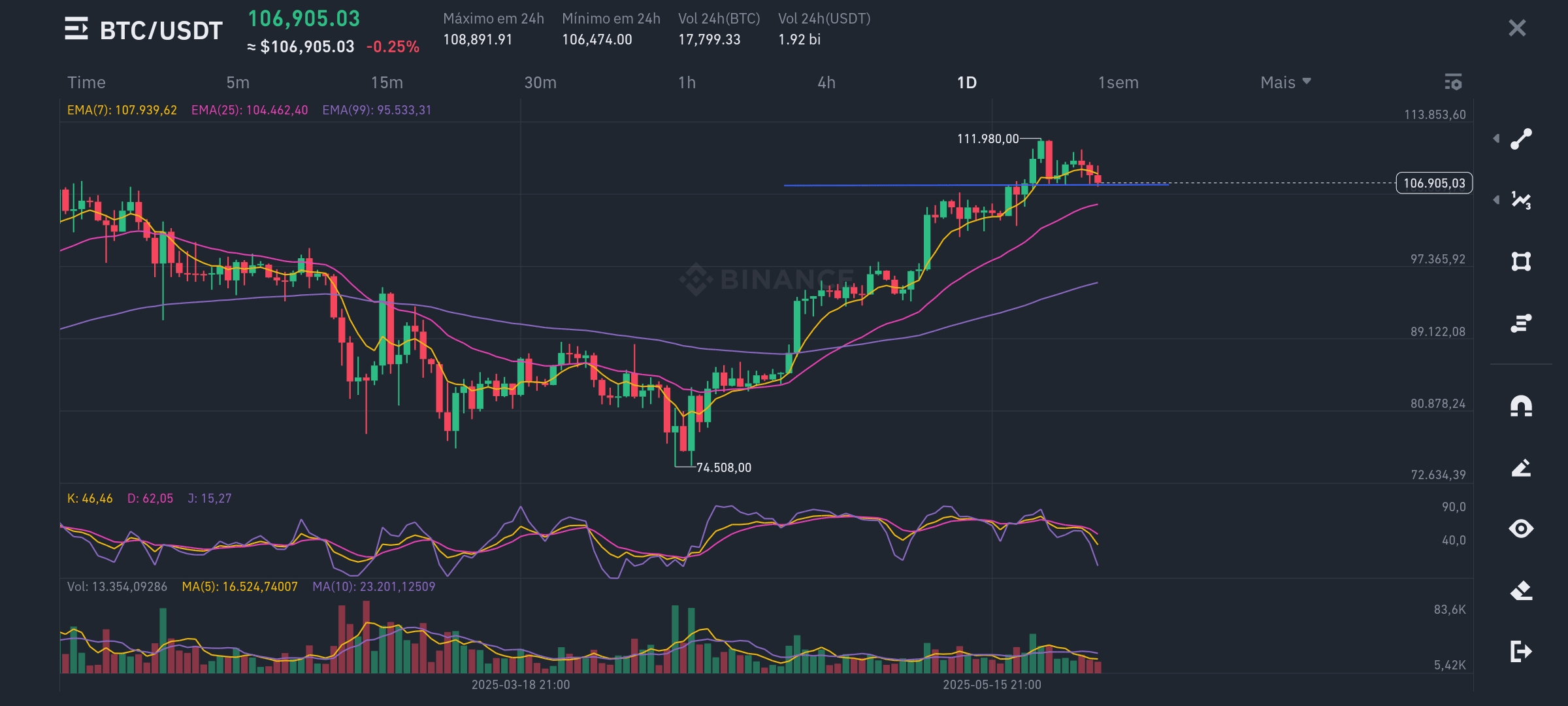Image resolution: width=1568 pixels, height=706 pixels.
Task: Select the trend line drawing tool
Action: (1521, 139)
